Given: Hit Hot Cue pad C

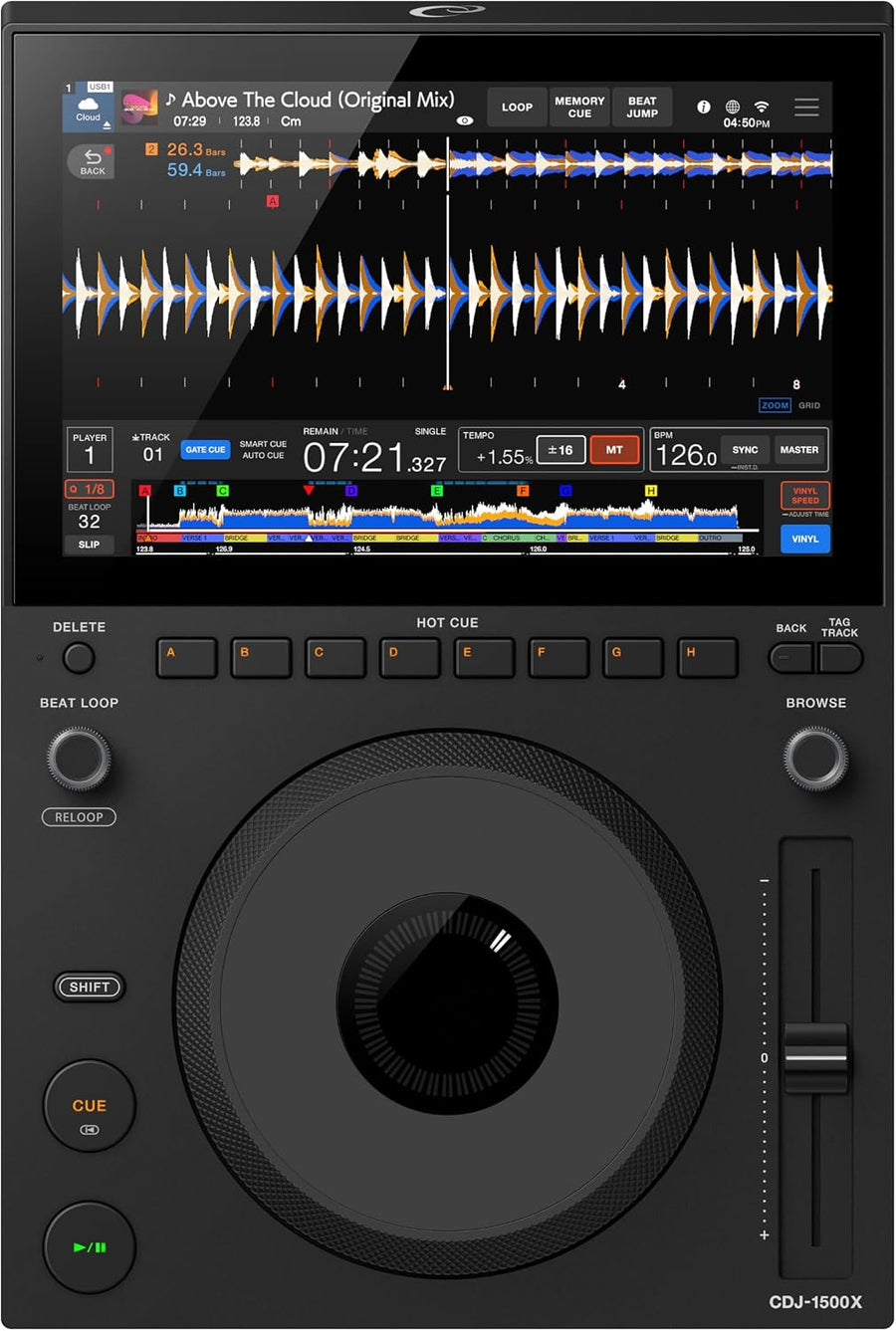Looking at the screenshot, I should pos(336,658).
